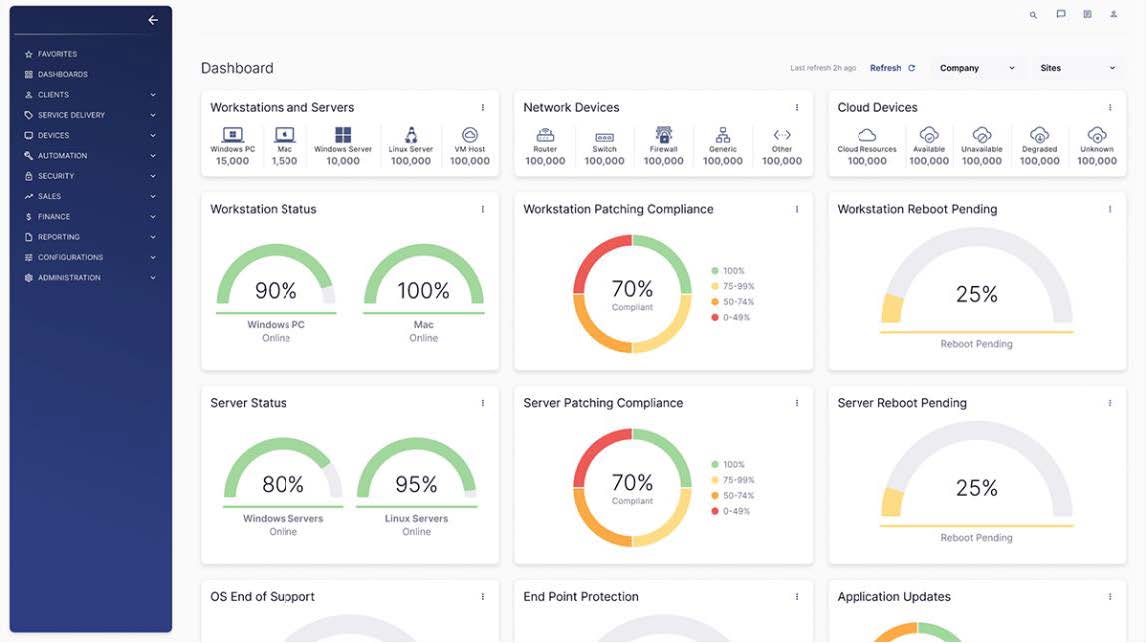
Task: Expand the Automation sidebar chevron
Action: [153, 156]
